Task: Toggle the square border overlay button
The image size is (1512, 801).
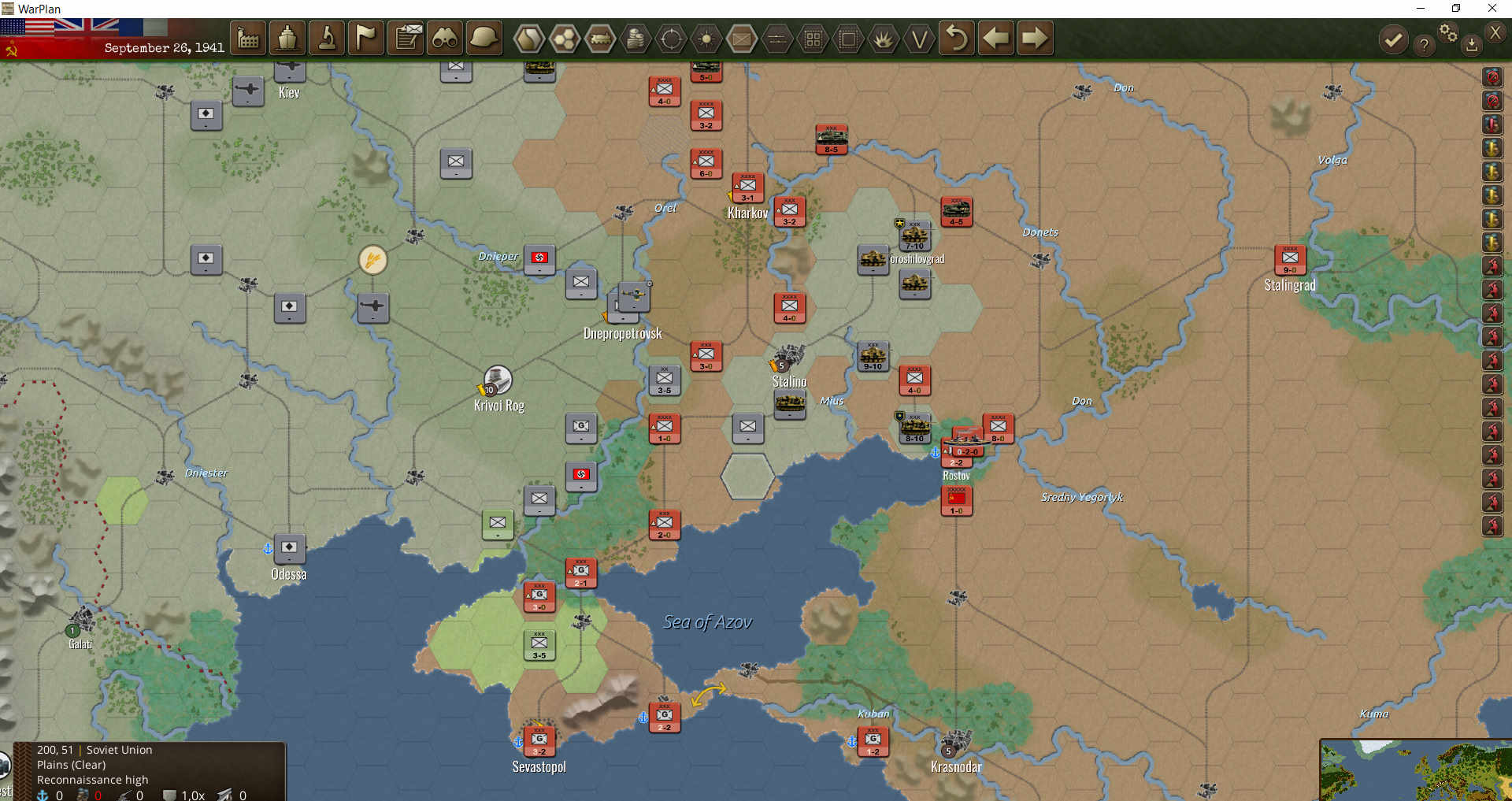Action: 848,39
